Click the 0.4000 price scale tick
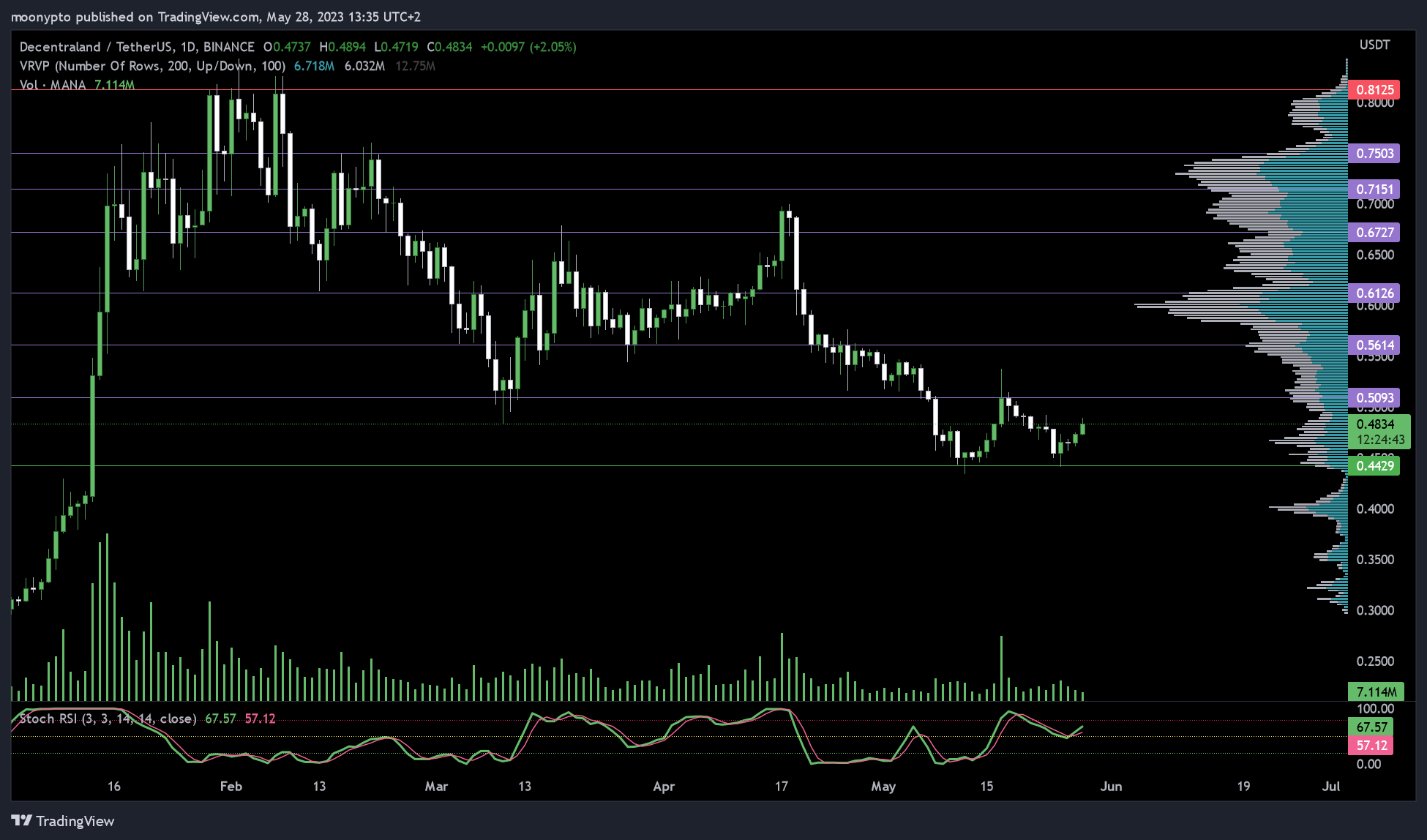 (1375, 509)
